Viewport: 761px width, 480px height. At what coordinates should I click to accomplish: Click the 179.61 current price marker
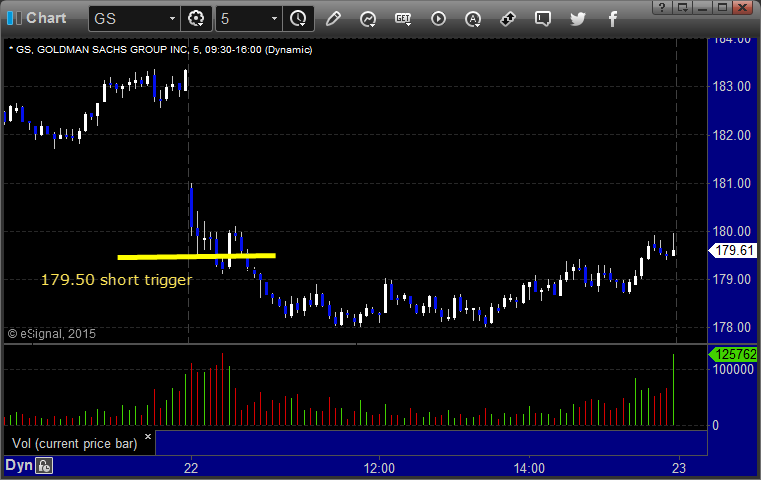tap(733, 250)
